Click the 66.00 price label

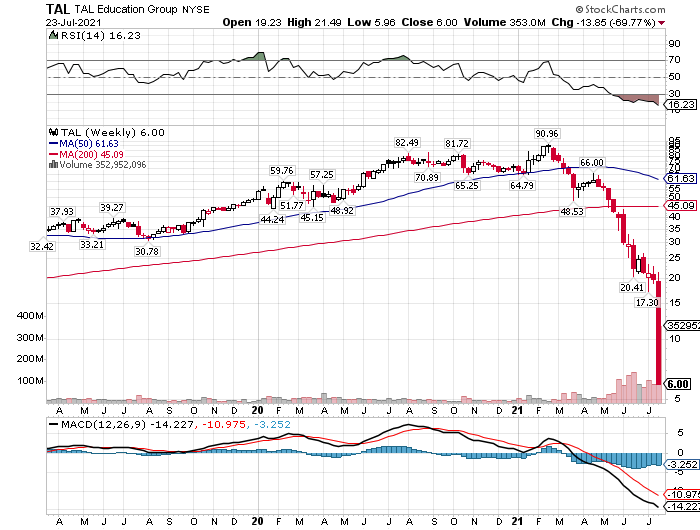tap(592, 163)
